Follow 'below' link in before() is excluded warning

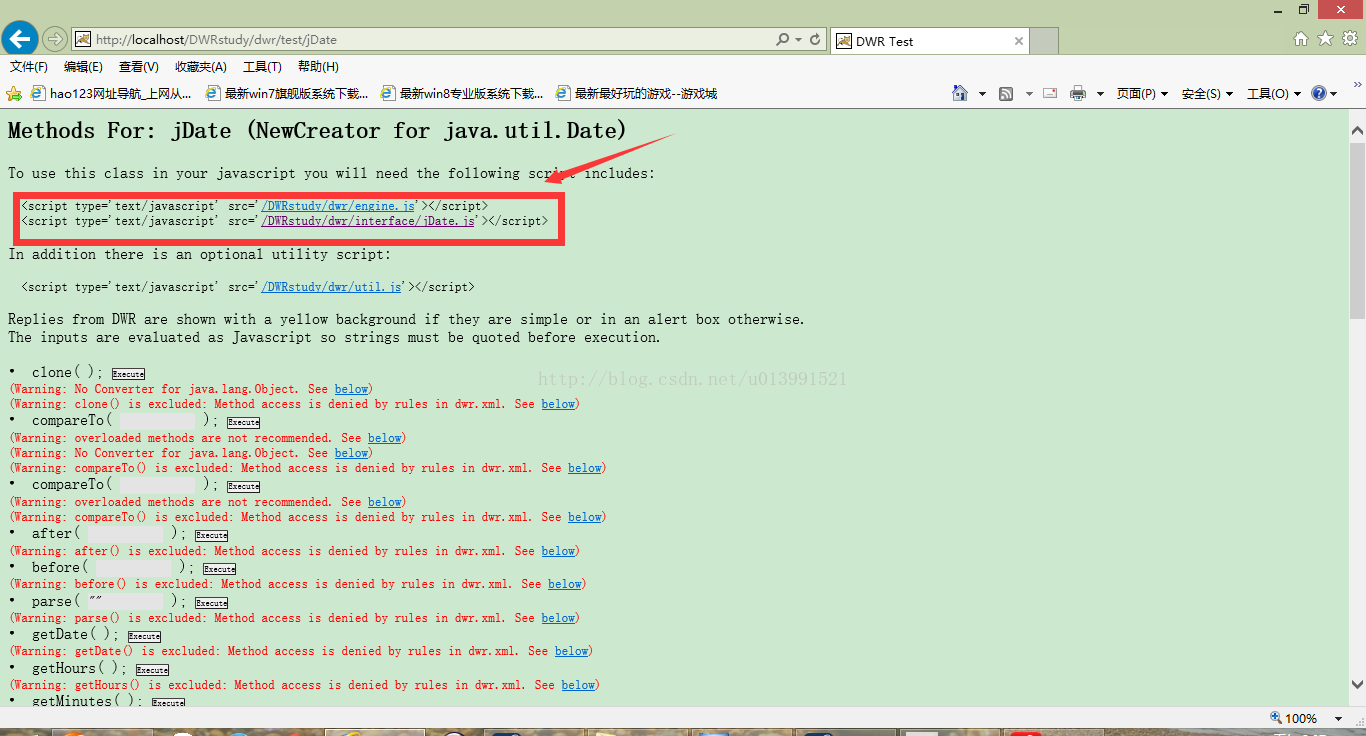565,584
